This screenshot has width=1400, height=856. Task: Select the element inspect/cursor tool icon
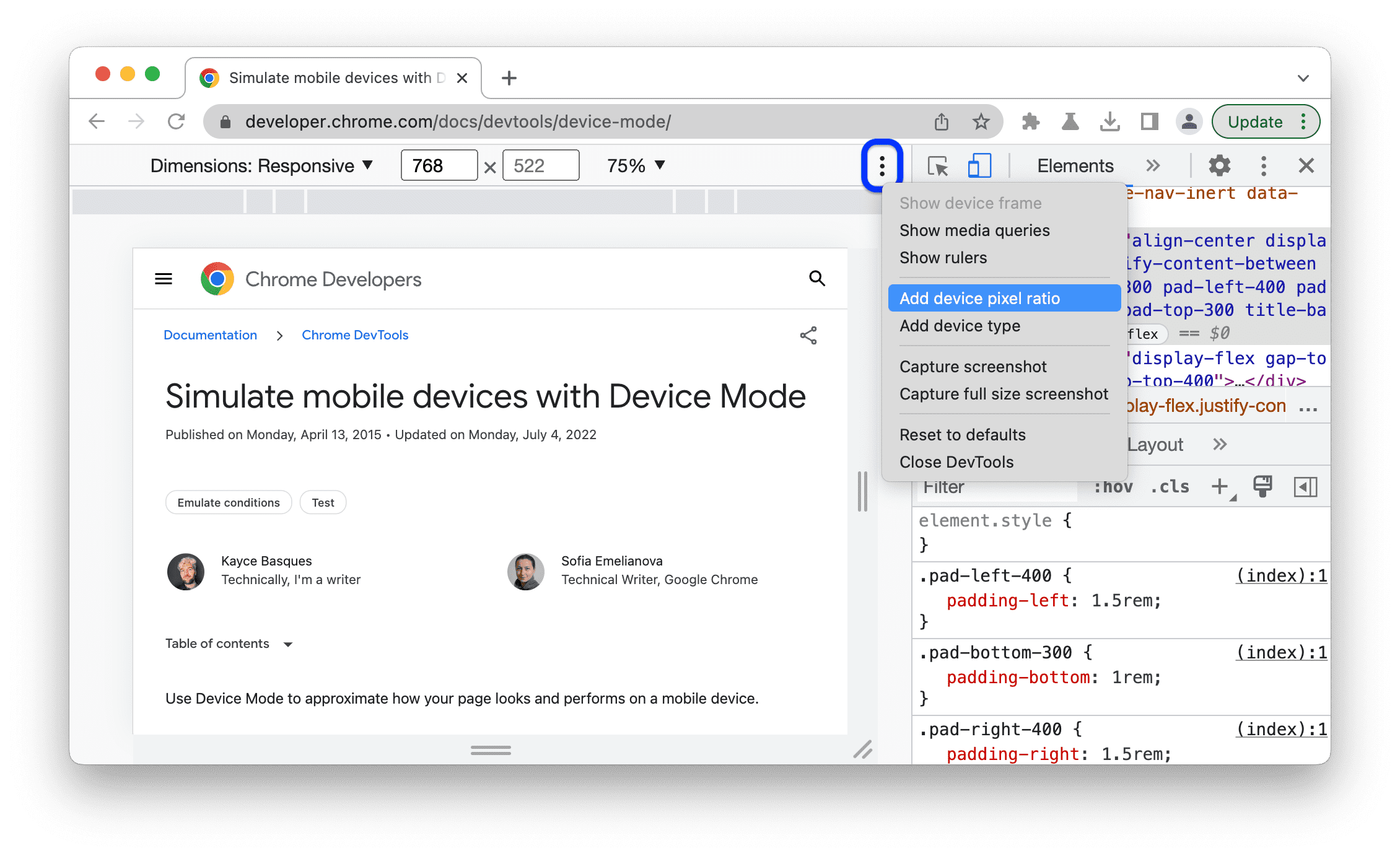[939, 165]
